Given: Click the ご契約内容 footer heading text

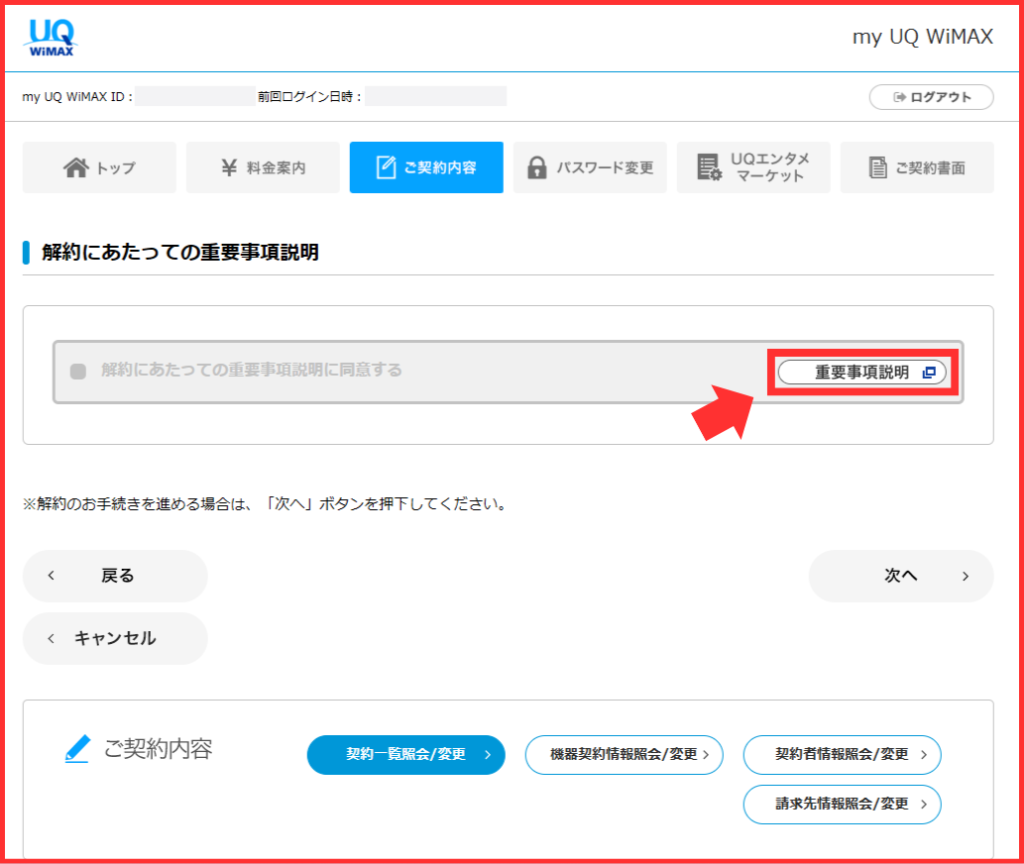Looking at the screenshot, I should coord(158,748).
